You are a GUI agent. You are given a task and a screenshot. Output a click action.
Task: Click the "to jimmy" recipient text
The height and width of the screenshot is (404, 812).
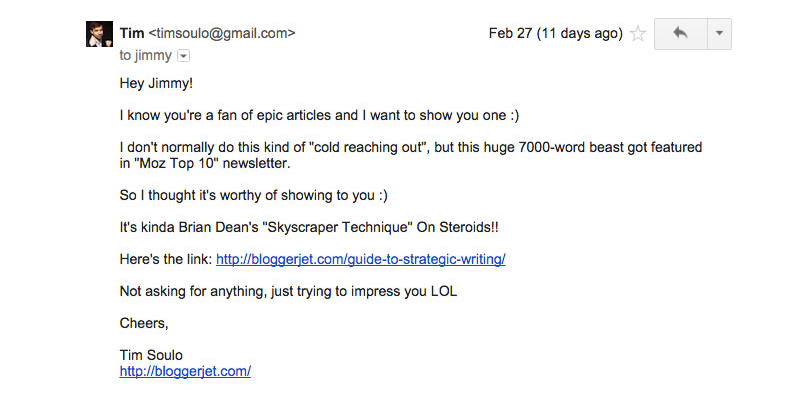145,56
